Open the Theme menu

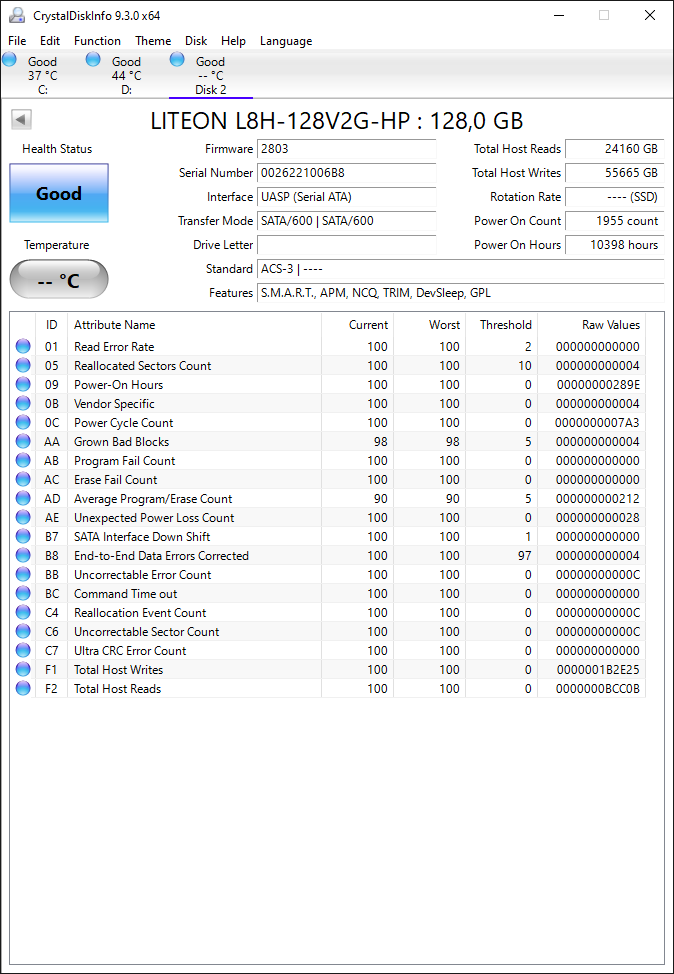pyautogui.click(x=153, y=41)
